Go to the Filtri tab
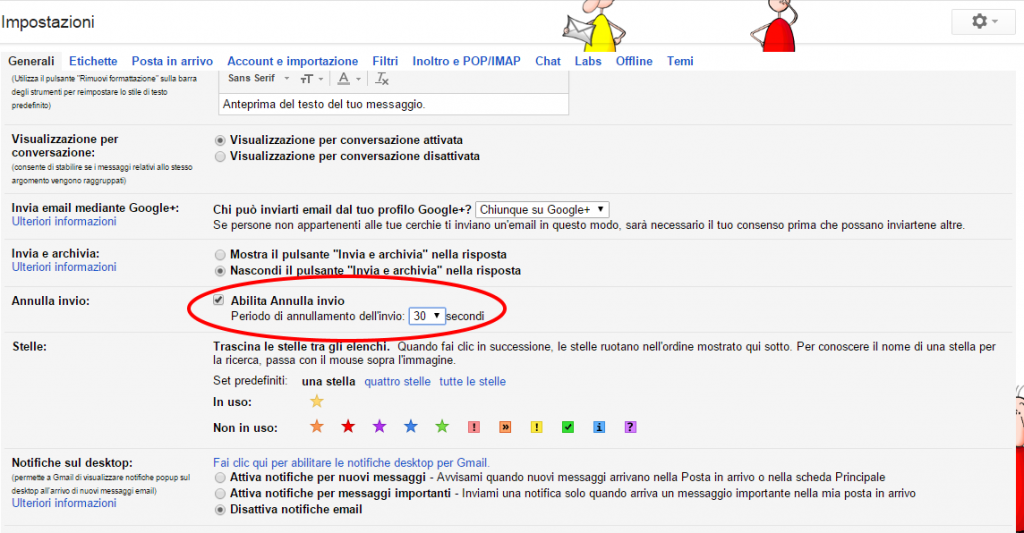This screenshot has height=533, width=1024. tap(385, 61)
